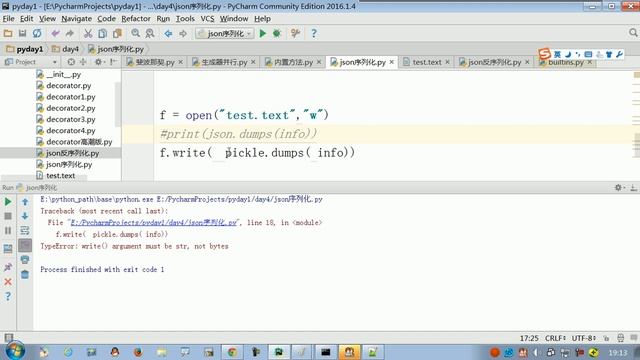This screenshot has height=360, width=640.
Task: Open the Navigate menu
Action: (76, 19)
